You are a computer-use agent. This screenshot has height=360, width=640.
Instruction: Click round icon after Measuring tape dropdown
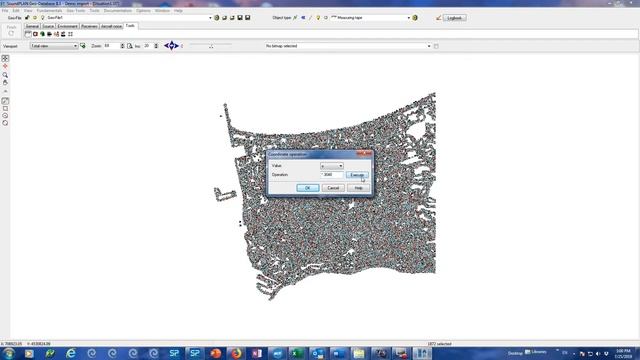(x=415, y=18)
